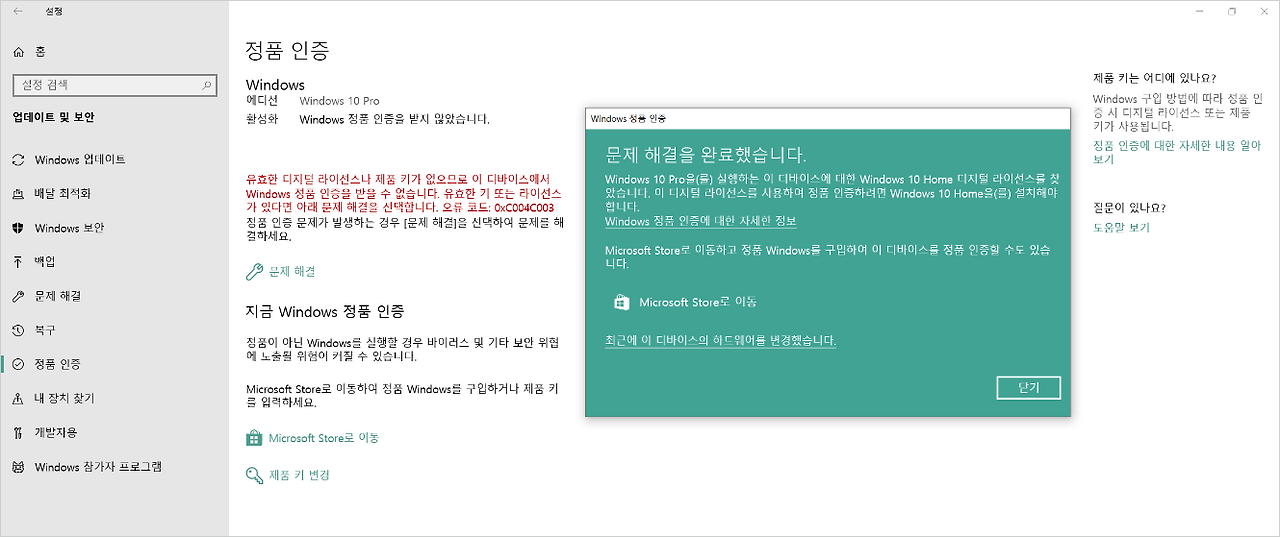1280x537 pixels.
Task: Click the 질문이 있나요? heading
Action: 1129,208
